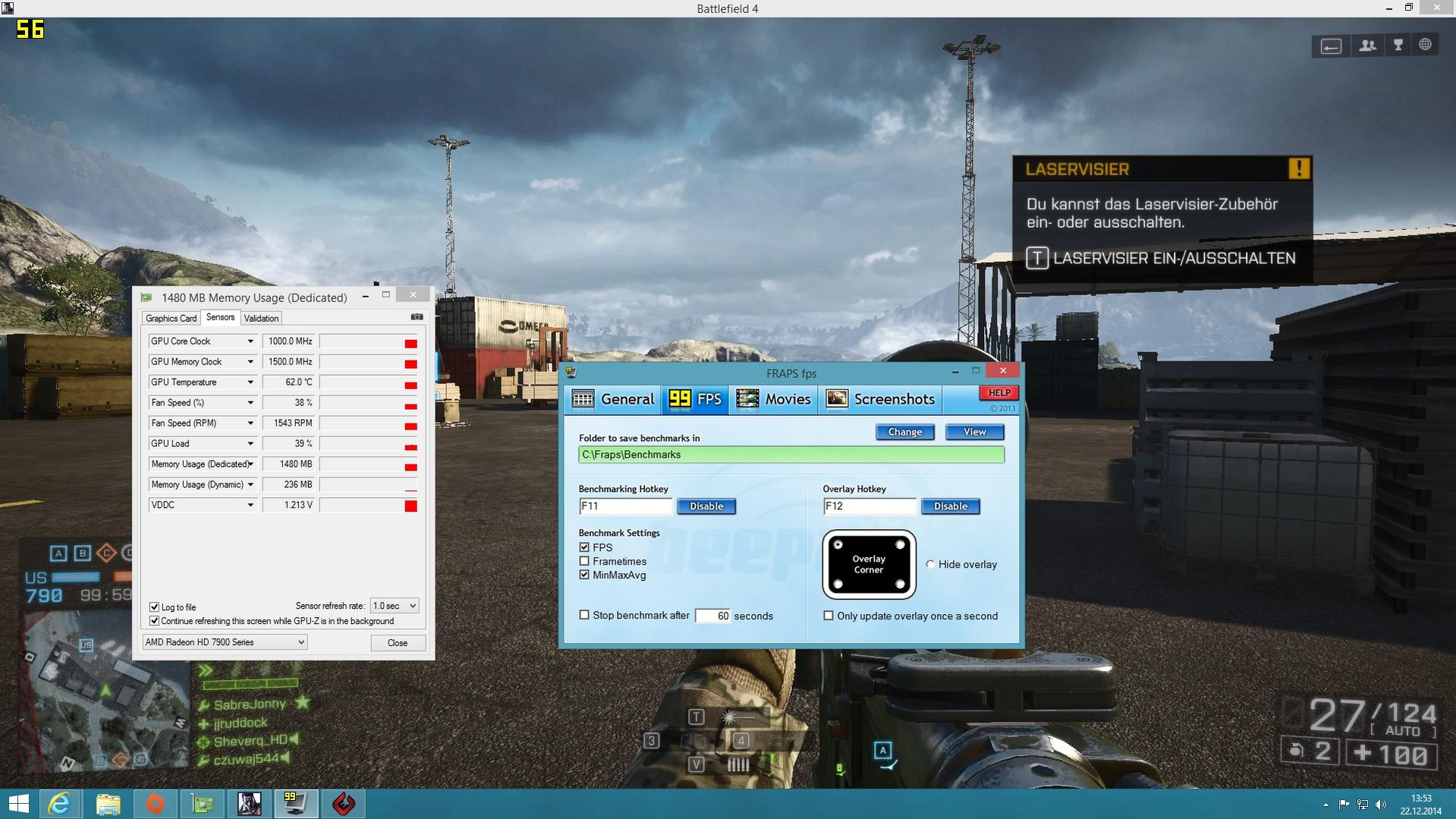Click the Action Center flag tray icon
1456x819 pixels.
click(x=1344, y=805)
